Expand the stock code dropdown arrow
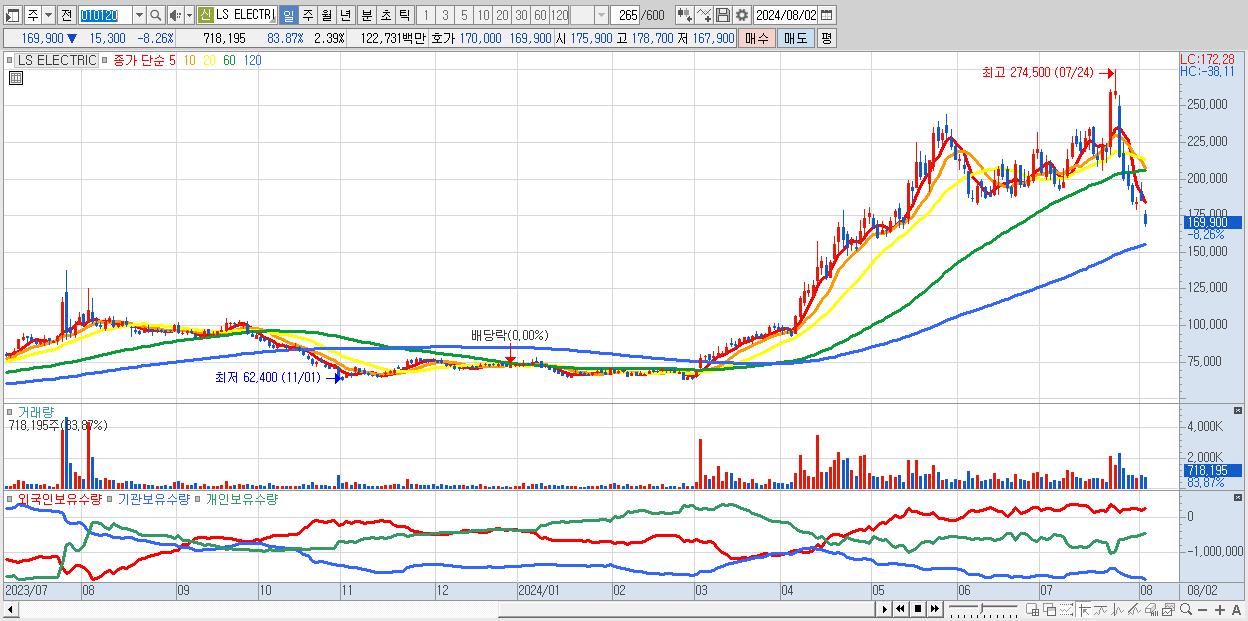Screen dimensions: 1248x621 pyautogui.click(x=139, y=15)
